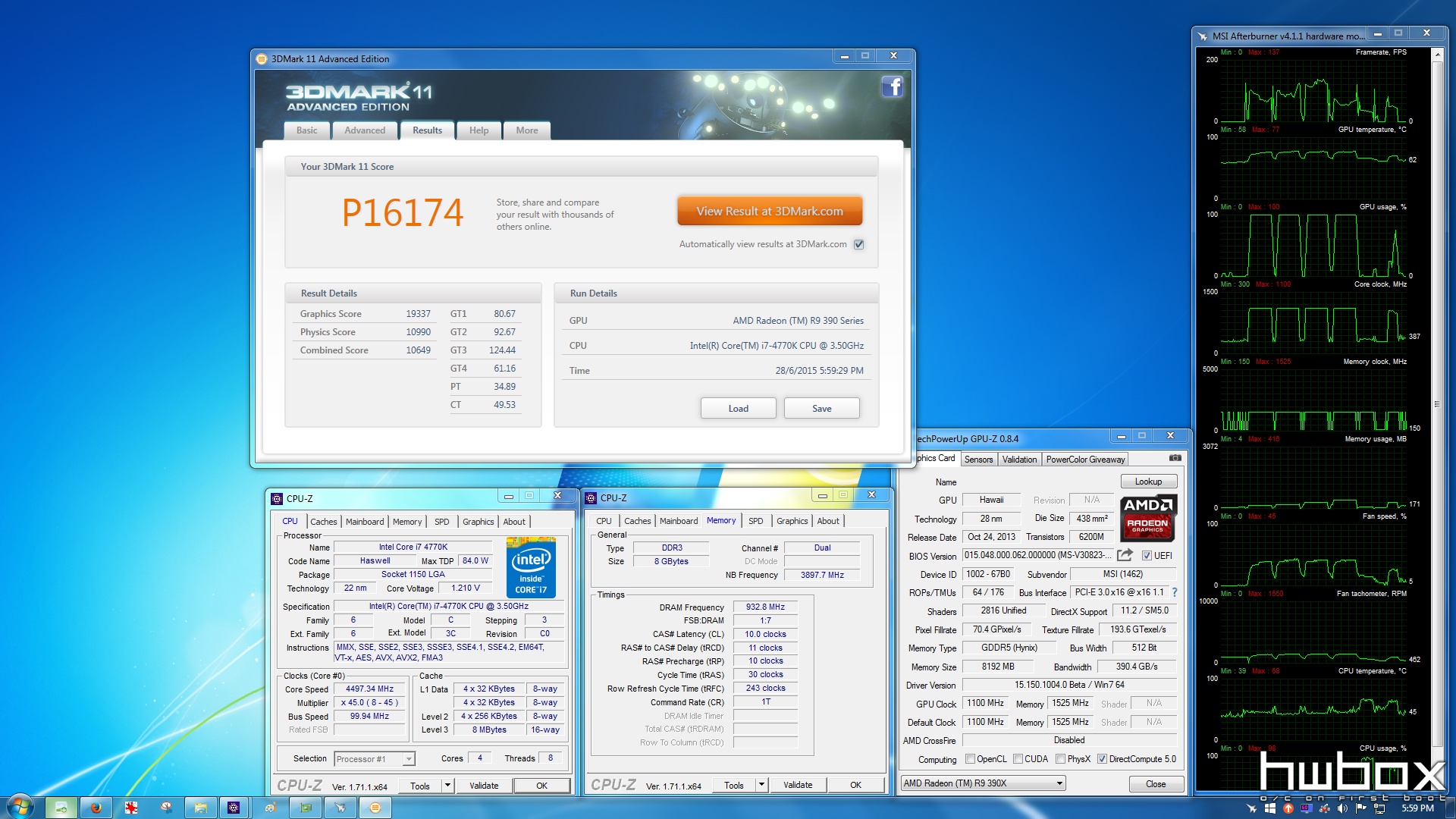Open the Windows Start orb

click(x=19, y=807)
